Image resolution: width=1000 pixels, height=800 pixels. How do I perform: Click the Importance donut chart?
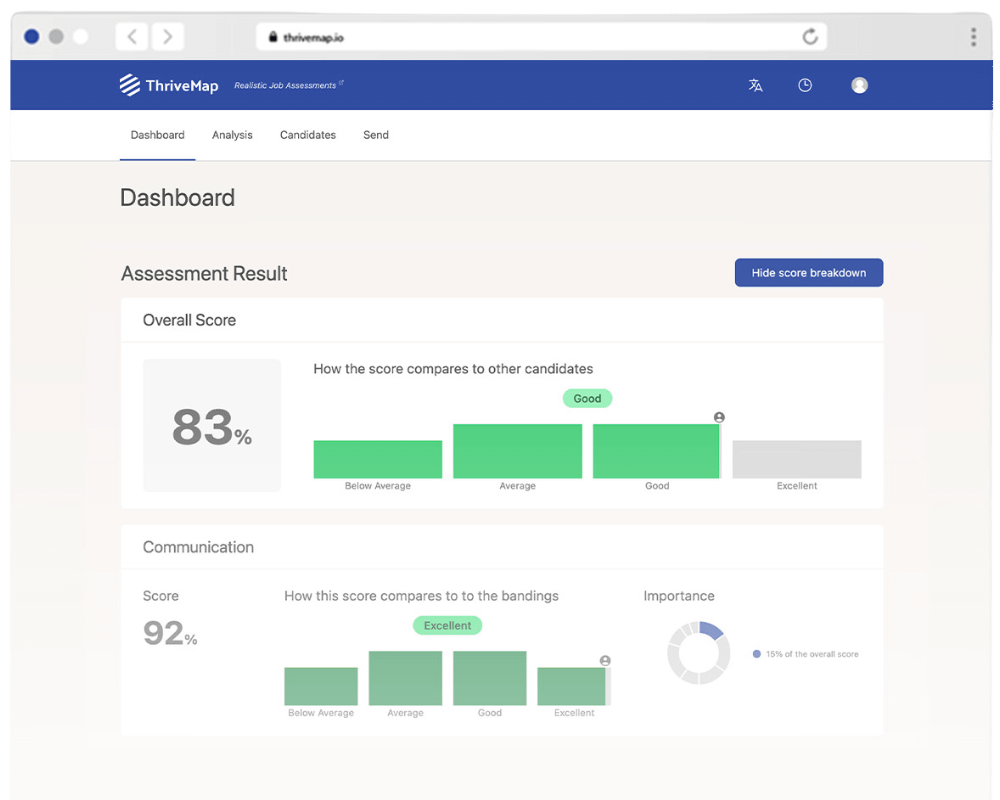coord(699,653)
